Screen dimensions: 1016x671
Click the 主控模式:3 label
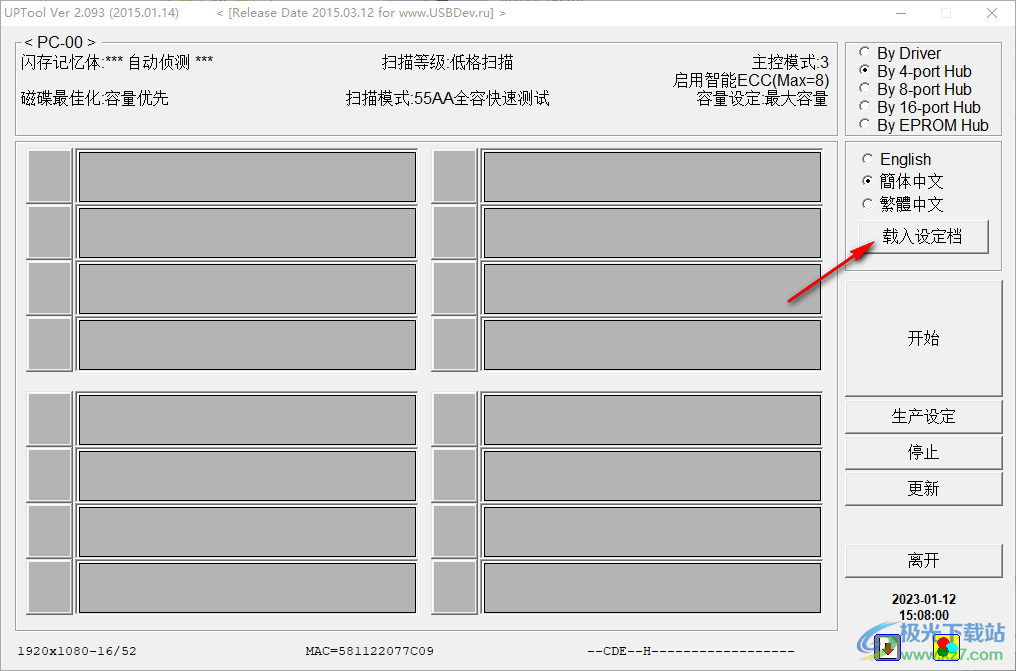pyautogui.click(x=790, y=62)
